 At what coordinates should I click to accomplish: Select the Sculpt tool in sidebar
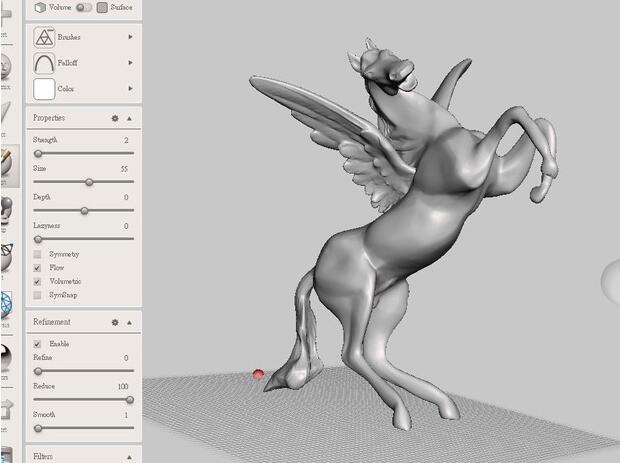point(5,164)
